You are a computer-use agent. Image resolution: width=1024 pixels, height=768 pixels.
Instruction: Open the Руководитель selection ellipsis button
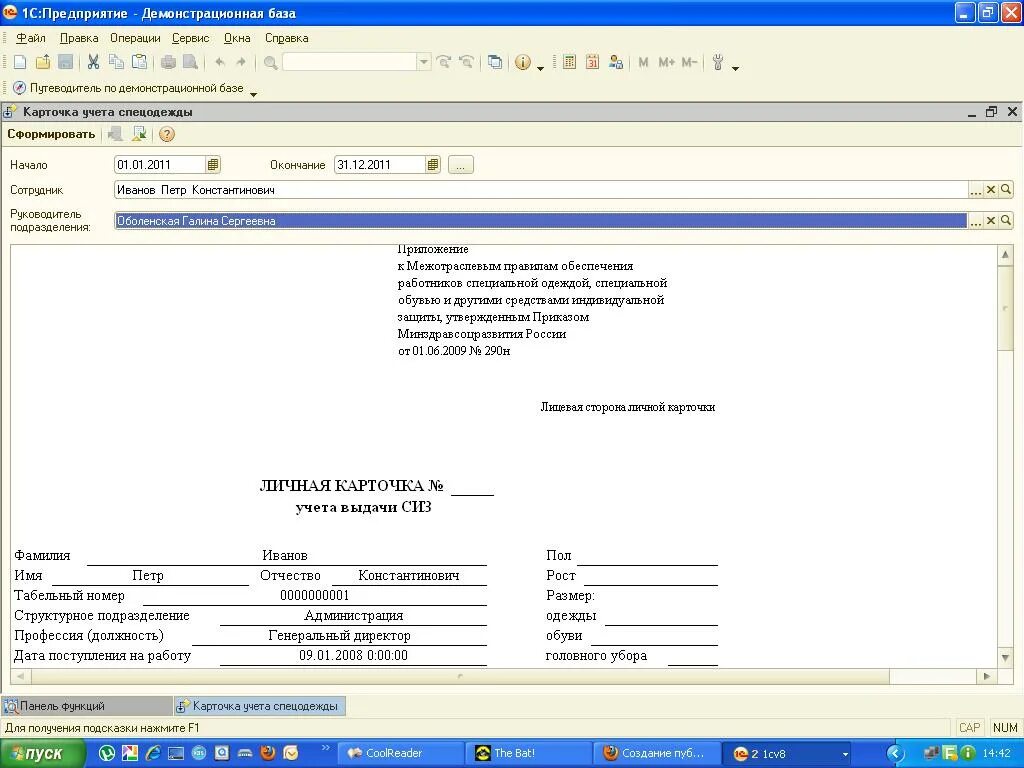point(976,221)
